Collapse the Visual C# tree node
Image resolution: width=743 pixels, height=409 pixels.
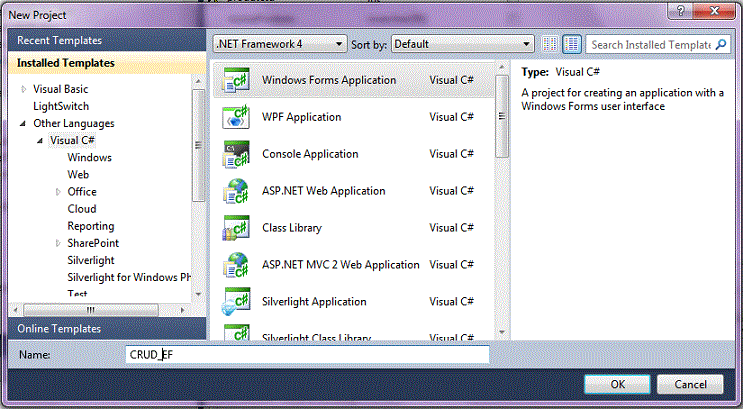(x=40, y=140)
